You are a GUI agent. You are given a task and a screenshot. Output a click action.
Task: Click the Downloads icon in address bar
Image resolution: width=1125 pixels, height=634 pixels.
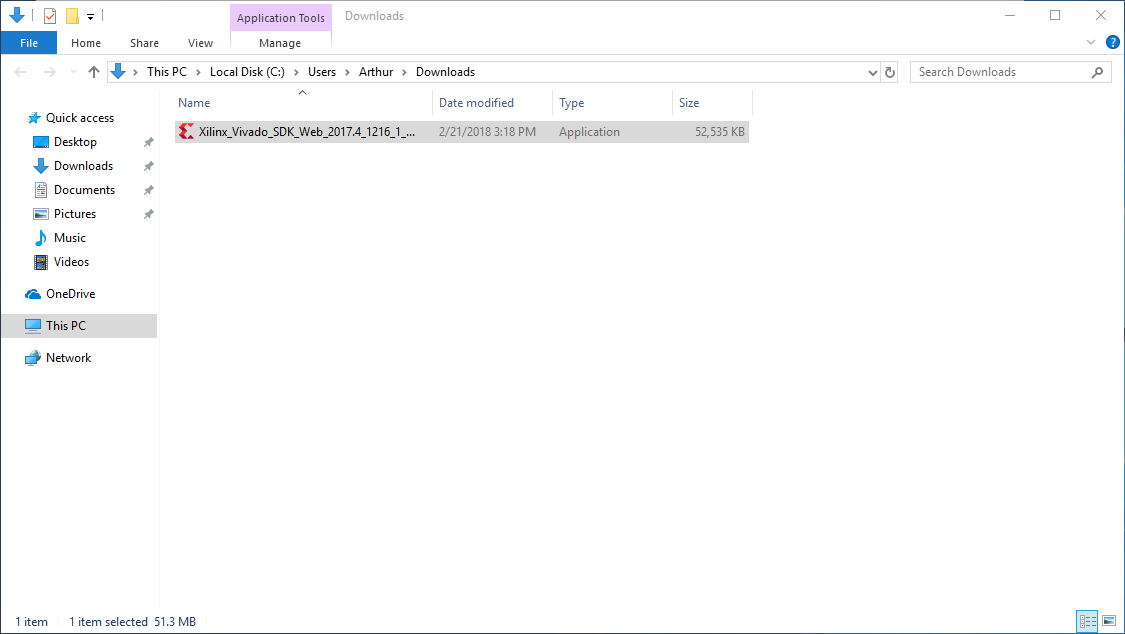pyautogui.click(x=118, y=72)
